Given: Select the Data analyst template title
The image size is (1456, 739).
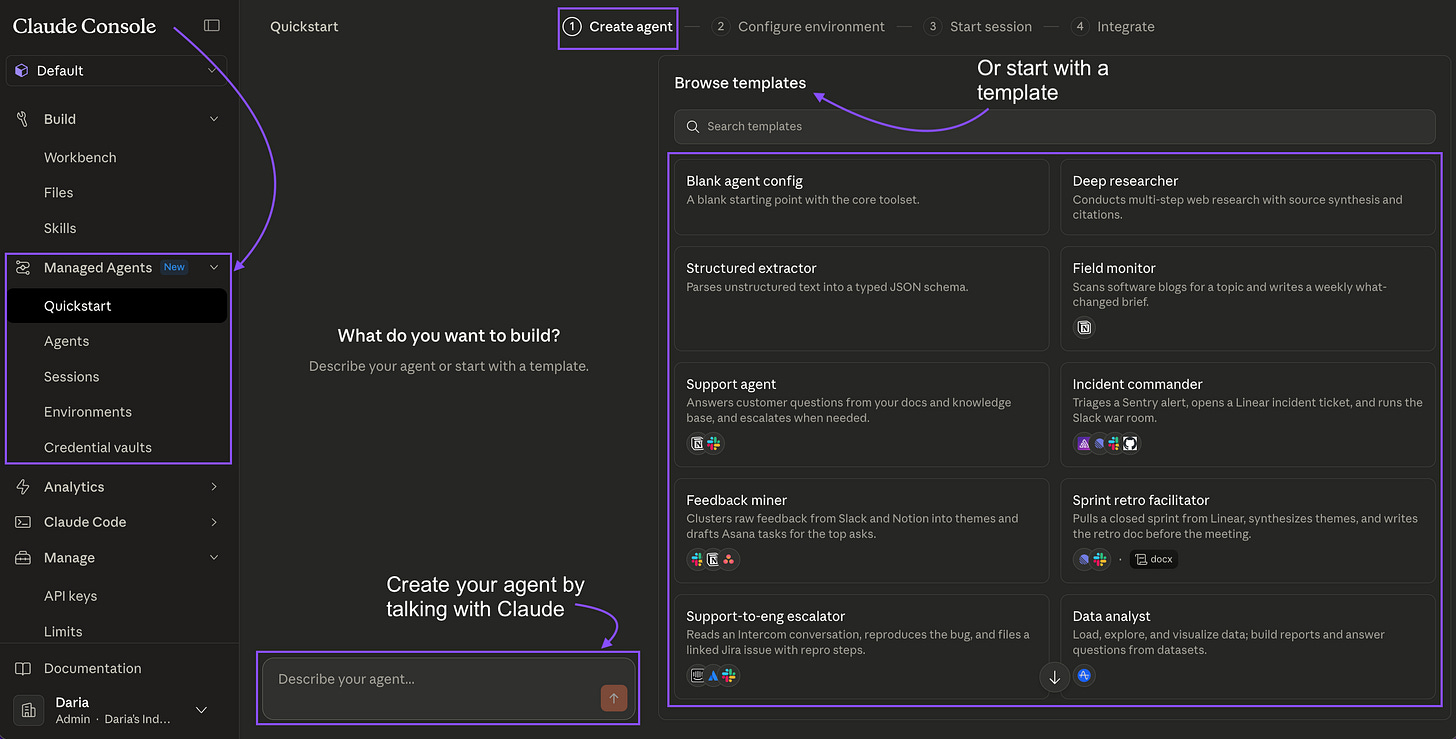Looking at the screenshot, I should pos(1112,616).
